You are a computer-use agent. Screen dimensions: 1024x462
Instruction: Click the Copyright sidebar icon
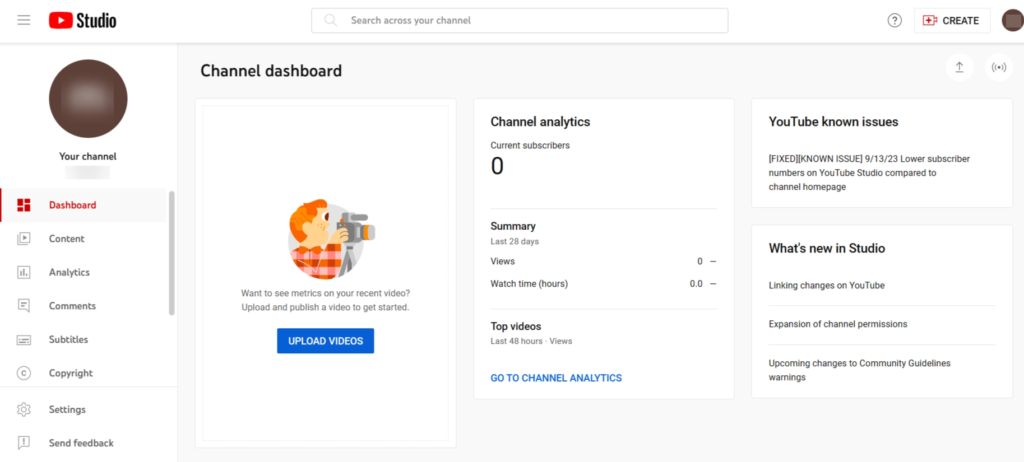point(25,373)
